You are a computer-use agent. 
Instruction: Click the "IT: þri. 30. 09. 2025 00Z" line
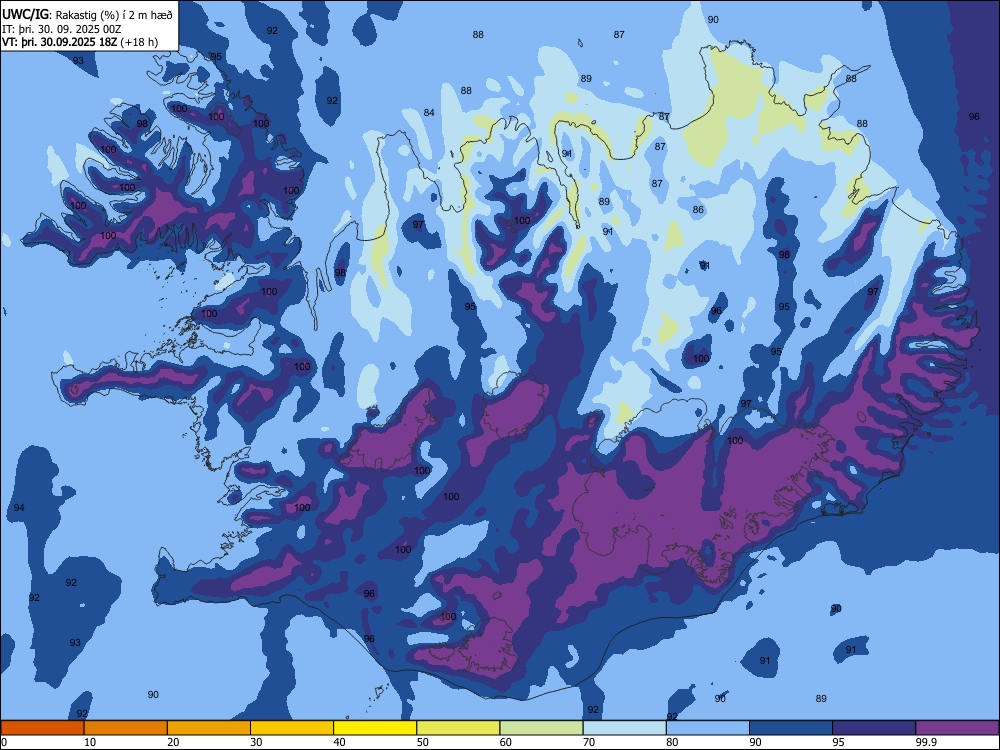[61, 29]
